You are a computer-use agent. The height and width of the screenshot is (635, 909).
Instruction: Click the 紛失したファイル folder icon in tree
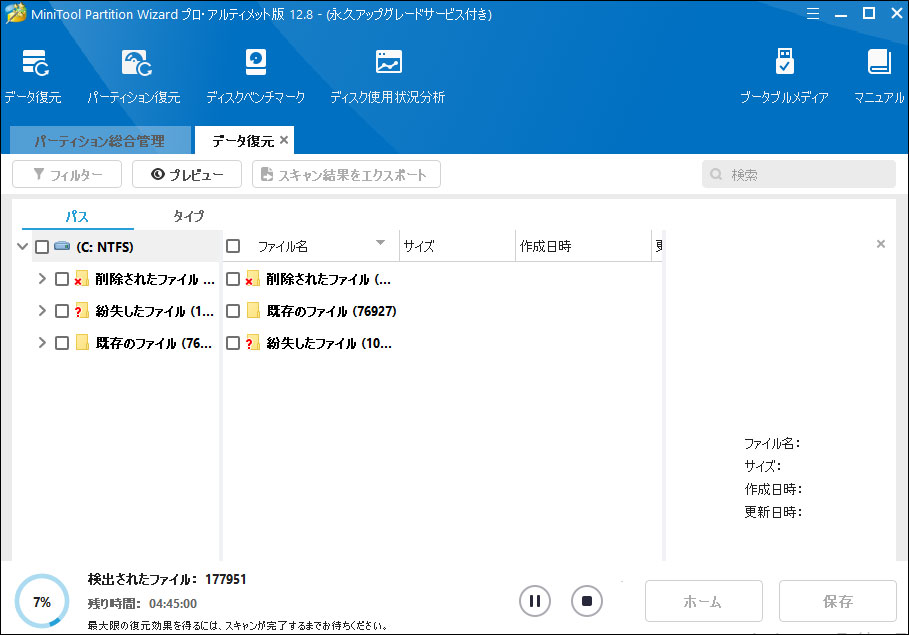[x=81, y=311]
